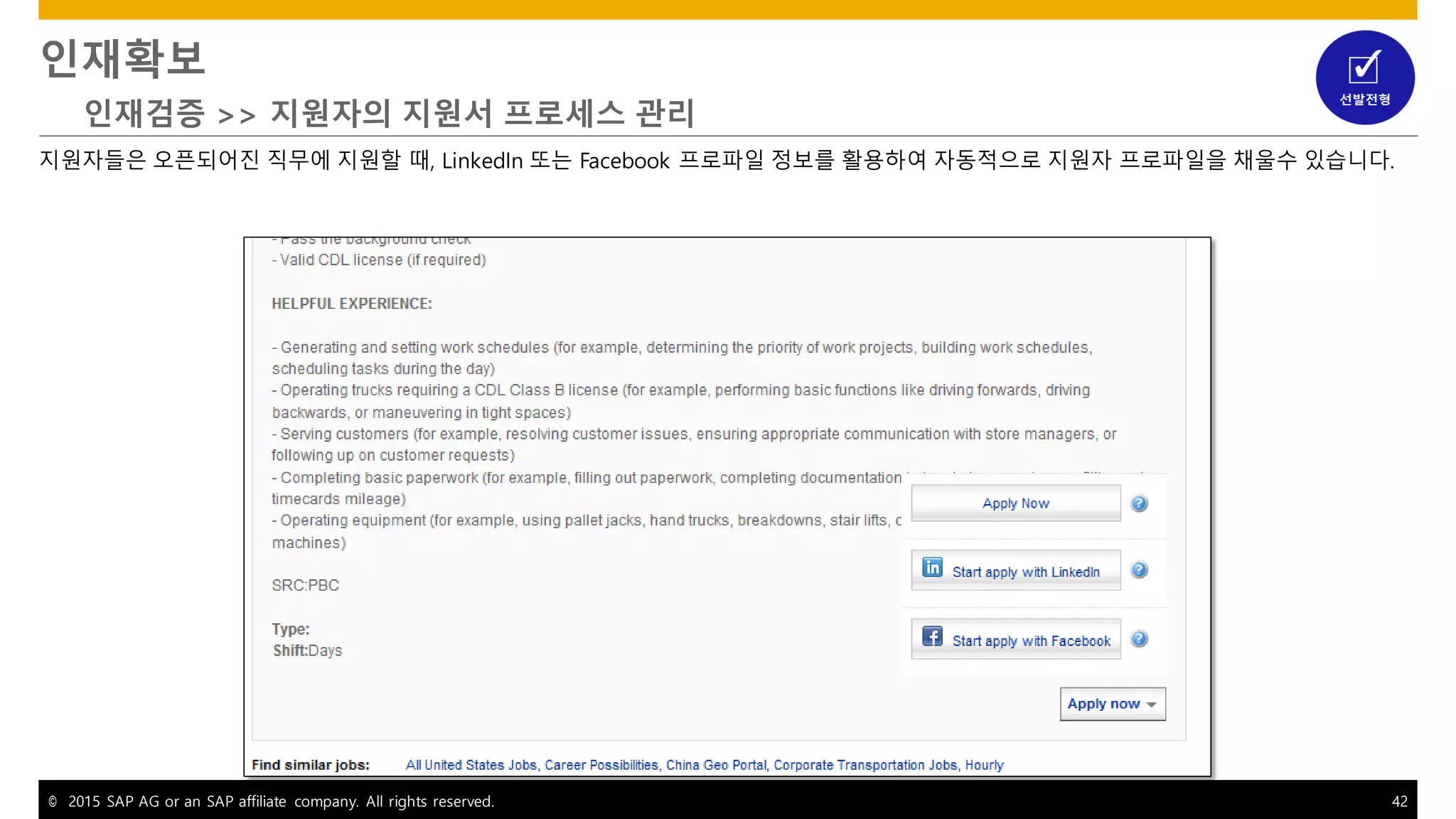Screen dimensions: 1456x819
Task: Click the HELPFUL EXPERIENCE heading
Action: [351, 304]
